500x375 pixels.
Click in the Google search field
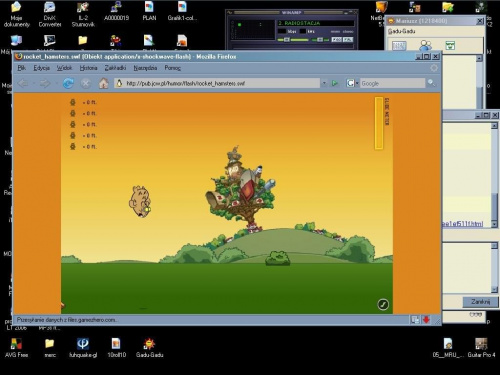point(392,83)
